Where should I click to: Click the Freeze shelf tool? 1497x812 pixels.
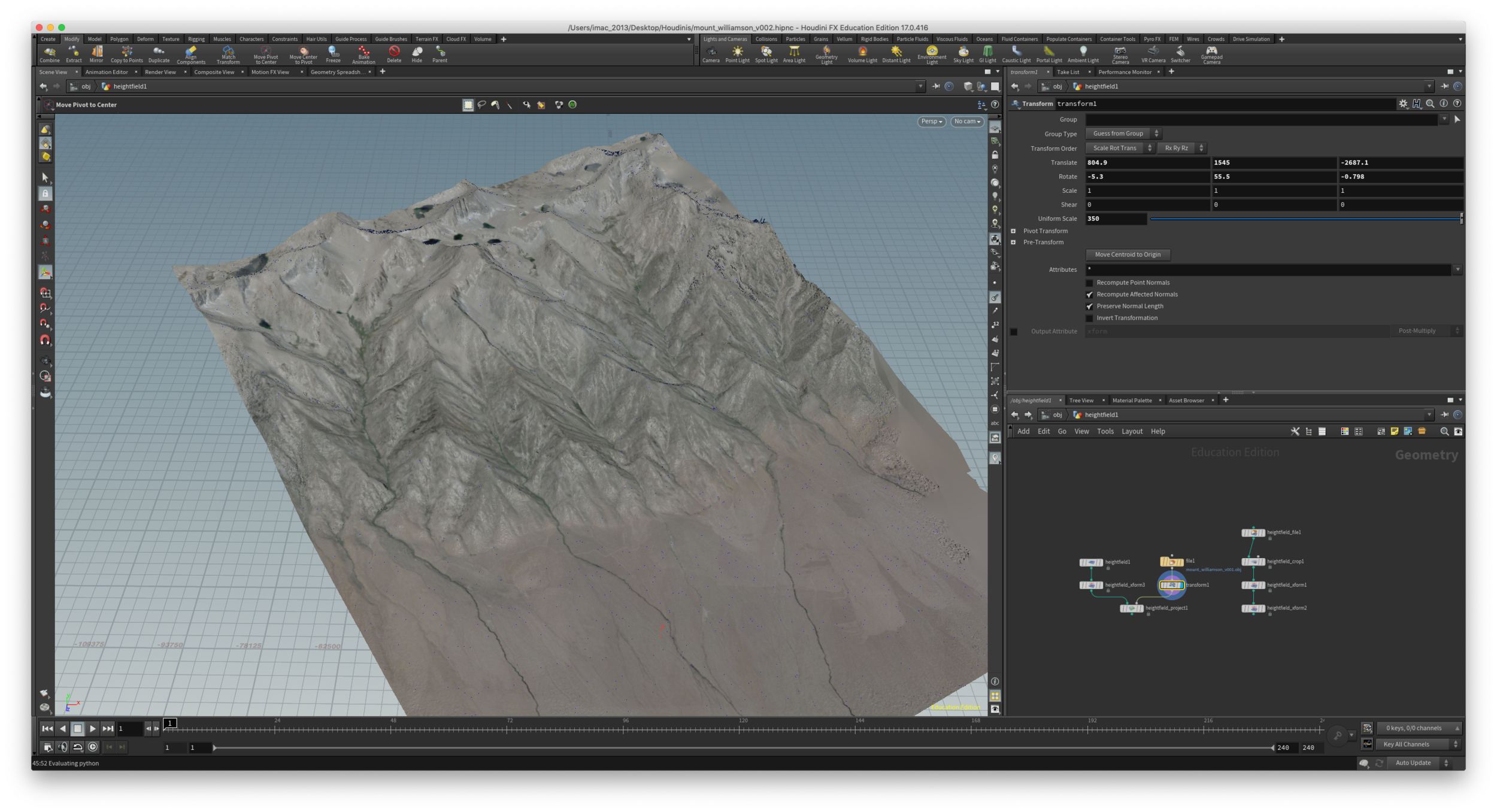333,54
